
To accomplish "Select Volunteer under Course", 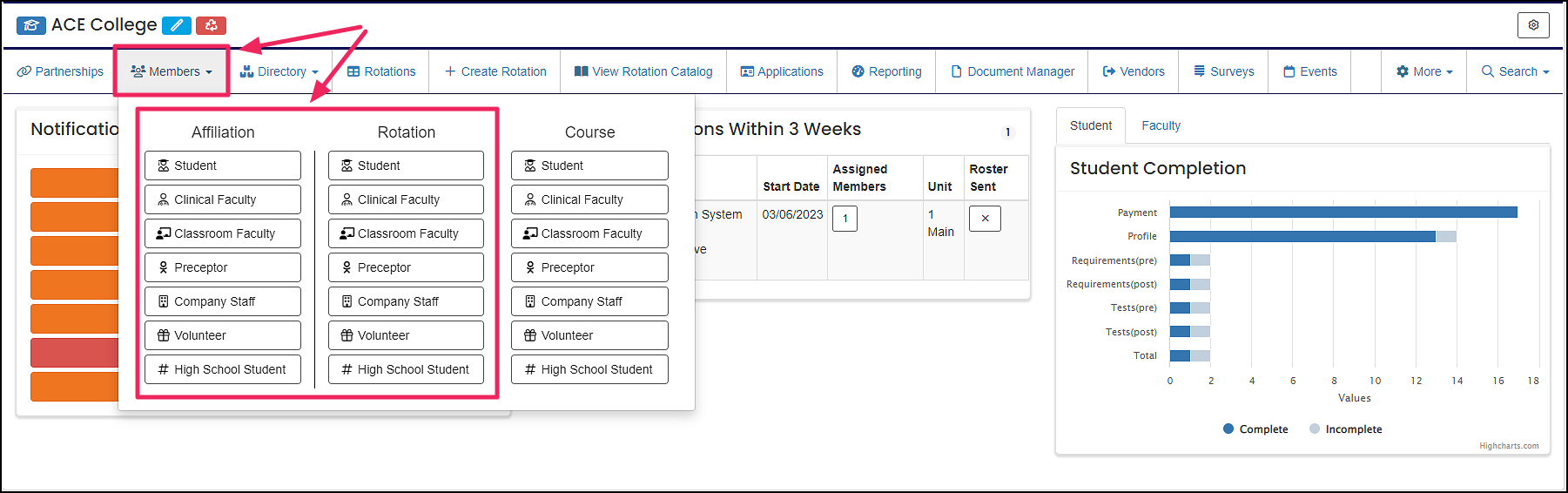I will [589, 335].
